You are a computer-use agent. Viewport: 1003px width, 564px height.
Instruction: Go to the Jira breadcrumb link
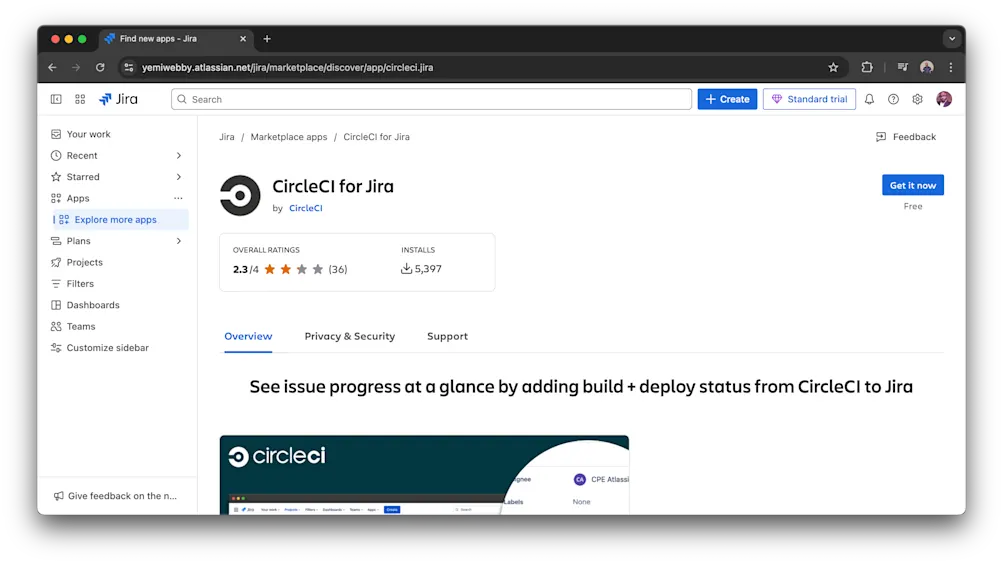pos(226,137)
